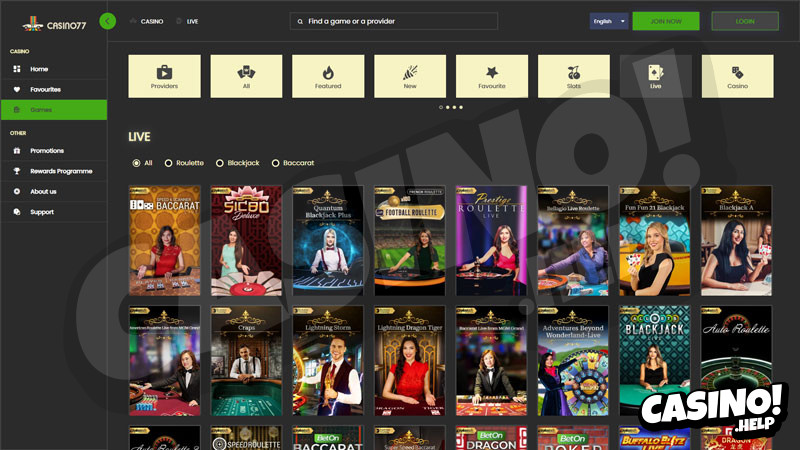Screen dimensions: 800x450
Task: Open Lightning Storm game
Action: tap(328, 361)
